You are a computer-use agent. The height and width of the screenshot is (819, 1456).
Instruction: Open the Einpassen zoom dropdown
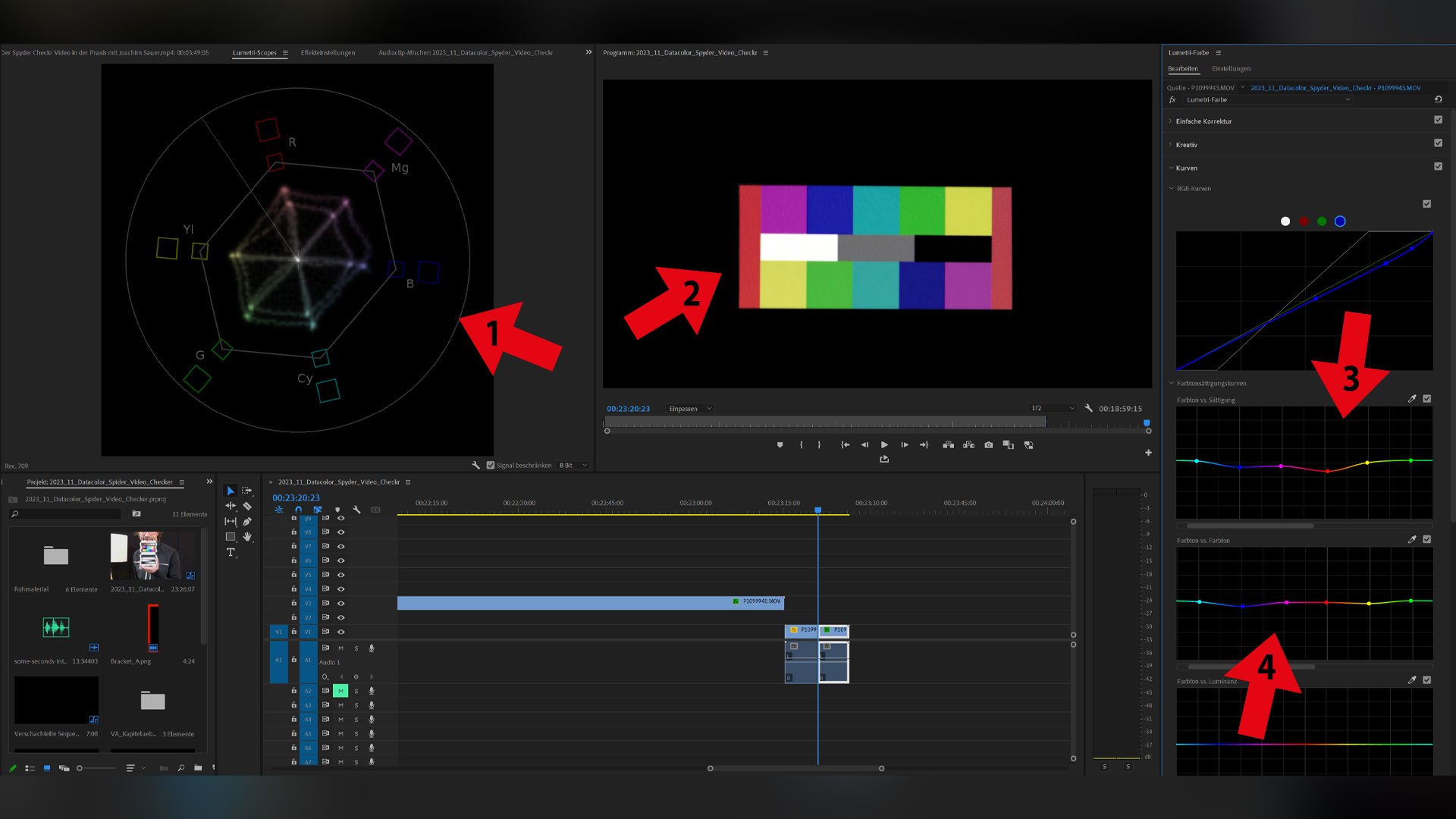pos(690,409)
